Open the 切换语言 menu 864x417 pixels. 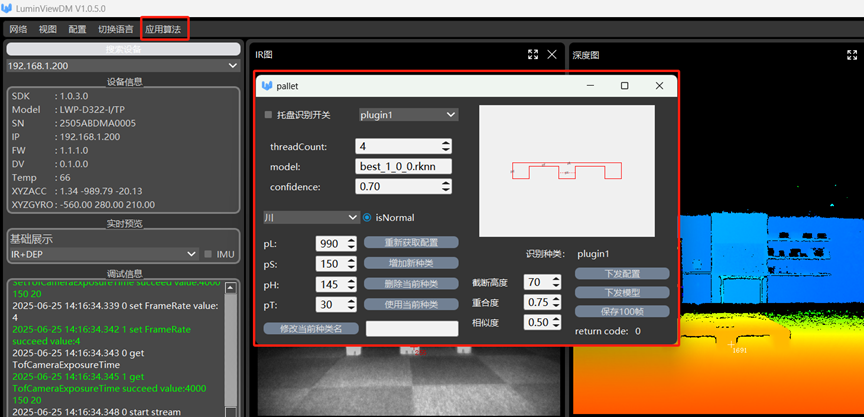point(115,30)
